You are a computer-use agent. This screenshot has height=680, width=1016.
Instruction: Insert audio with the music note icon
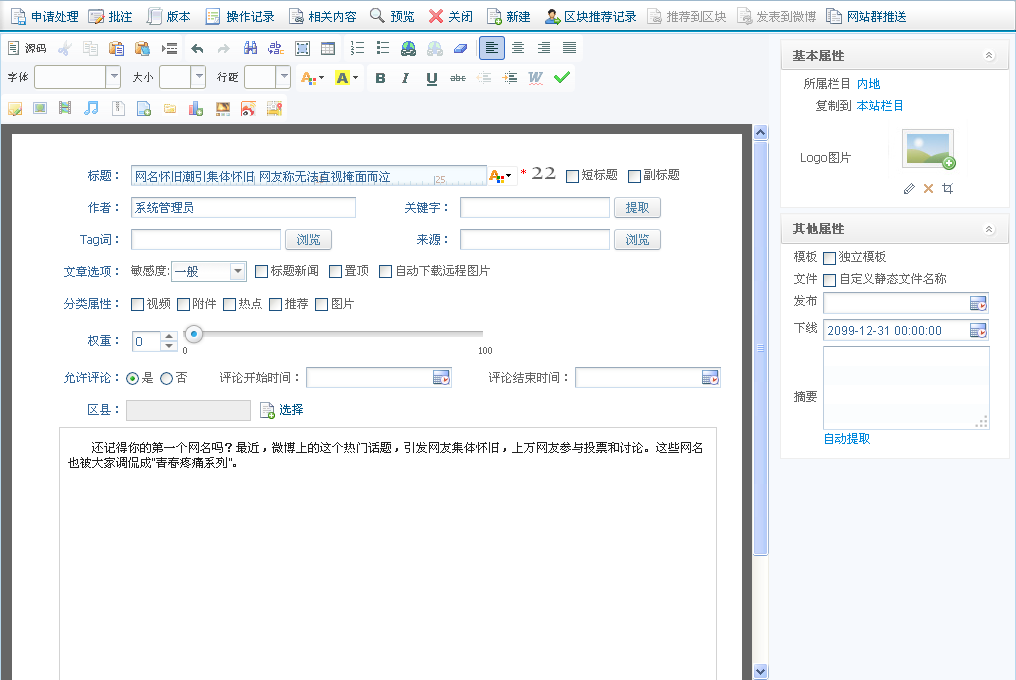91,108
